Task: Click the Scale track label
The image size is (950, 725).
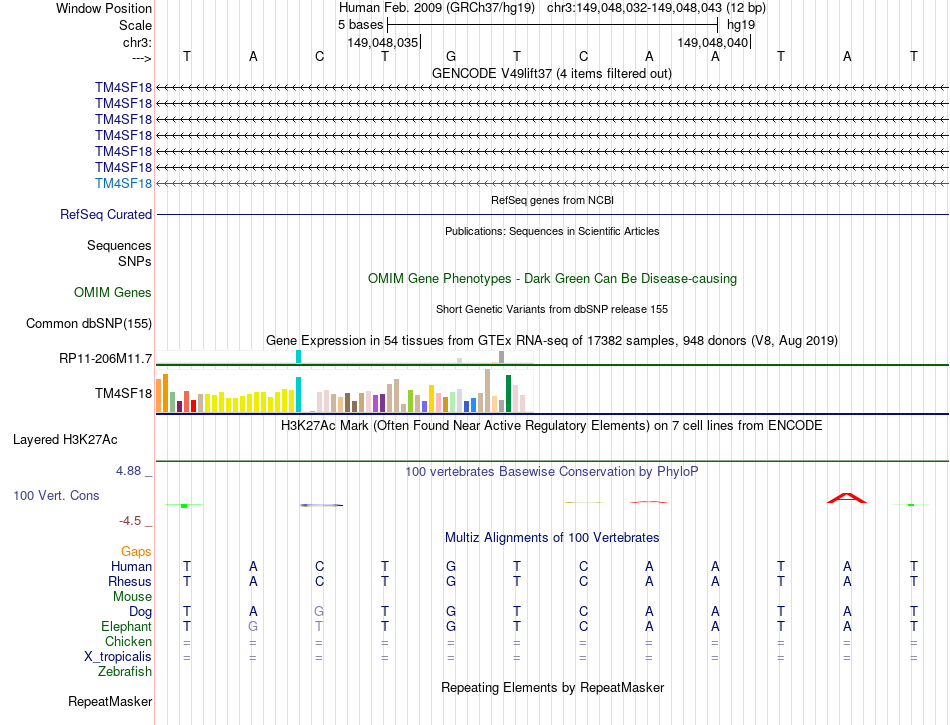Action: point(135,25)
